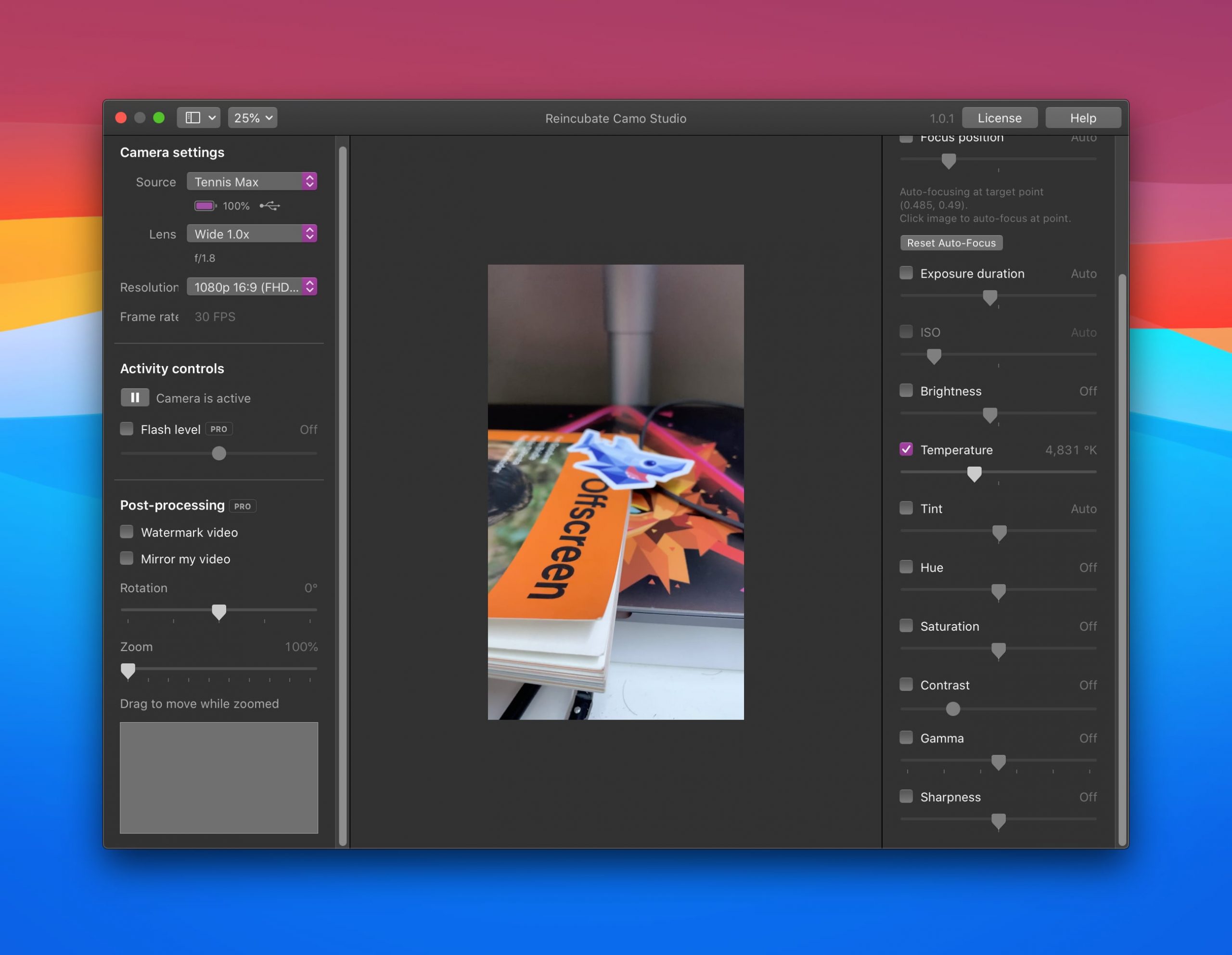Click the Flash level slider knob
The width and height of the screenshot is (1232, 955).
coord(219,453)
